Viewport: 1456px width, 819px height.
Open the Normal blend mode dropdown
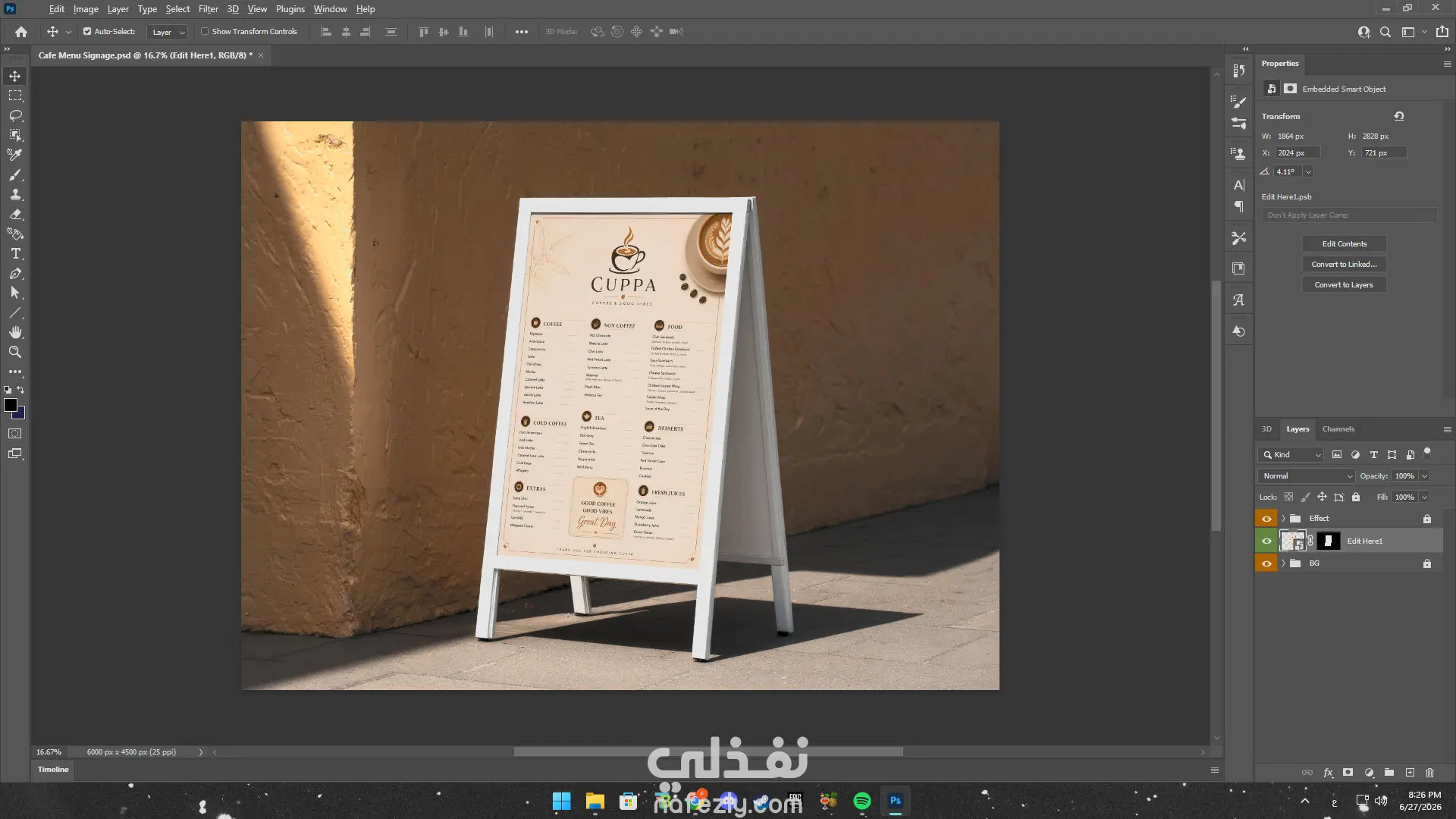point(1307,476)
